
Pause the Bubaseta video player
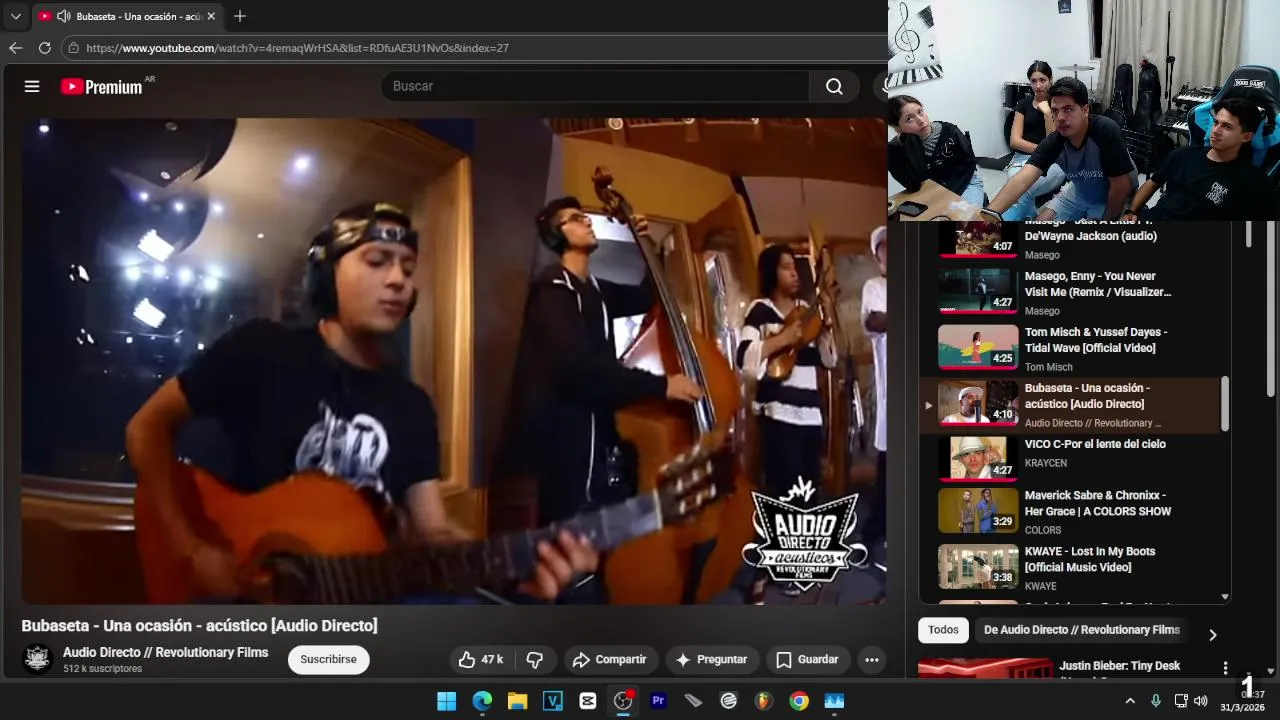[454, 361]
